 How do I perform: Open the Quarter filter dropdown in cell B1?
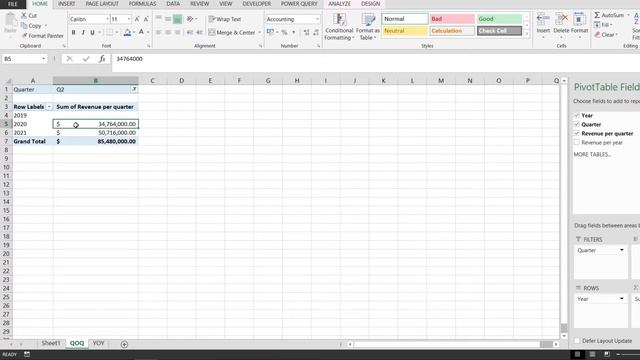[x=134, y=89]
